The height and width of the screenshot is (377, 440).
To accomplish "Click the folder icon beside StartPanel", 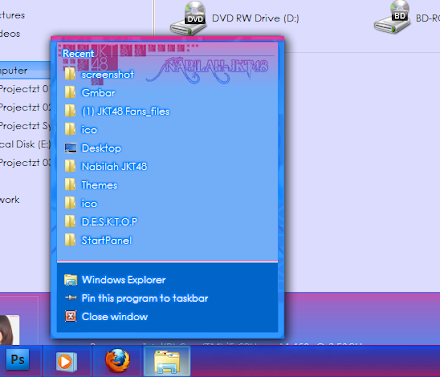I will (x=70, y=240).
